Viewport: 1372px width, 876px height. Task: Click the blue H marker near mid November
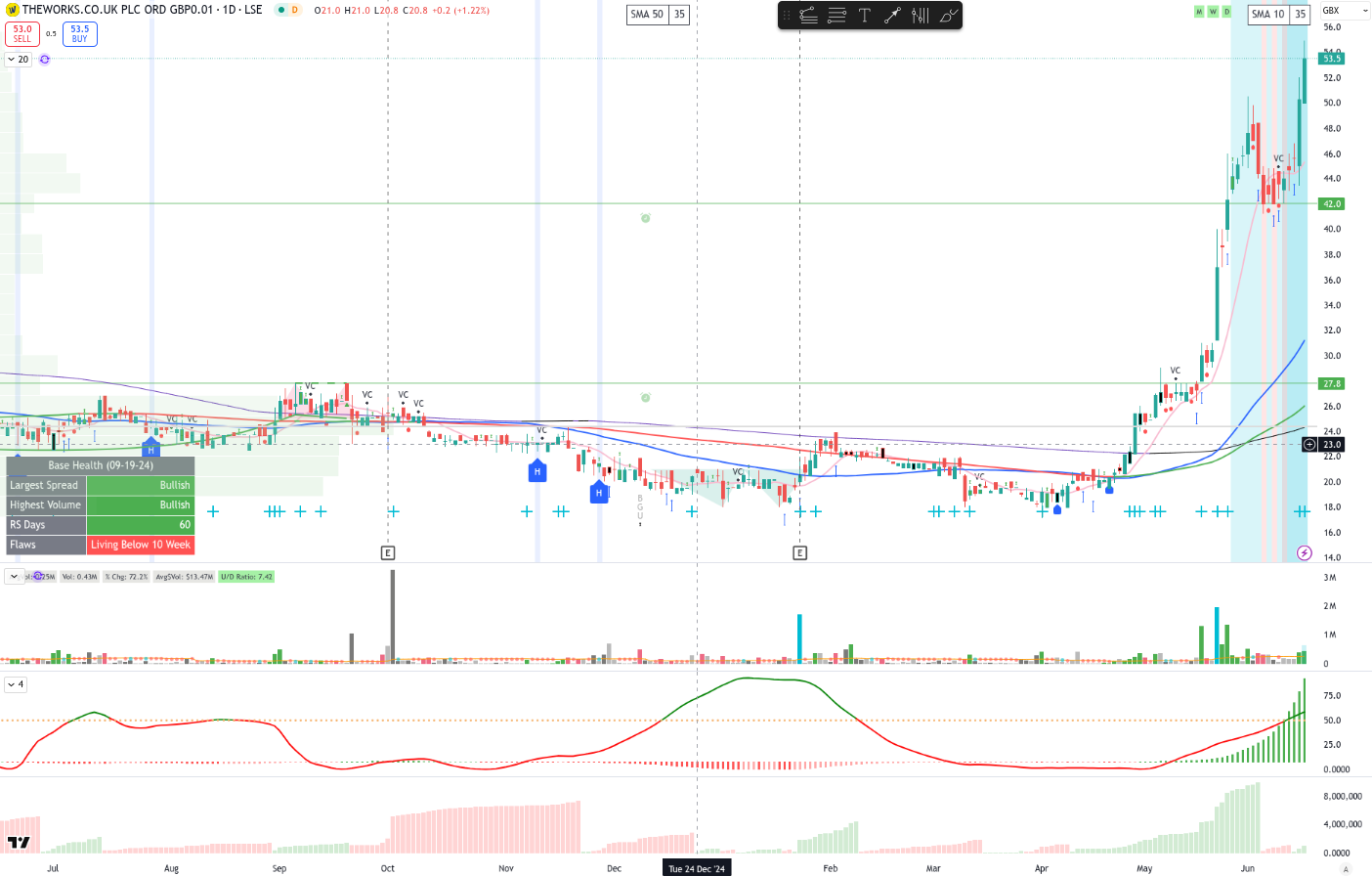pyautogui.click(x=536, y=472)
